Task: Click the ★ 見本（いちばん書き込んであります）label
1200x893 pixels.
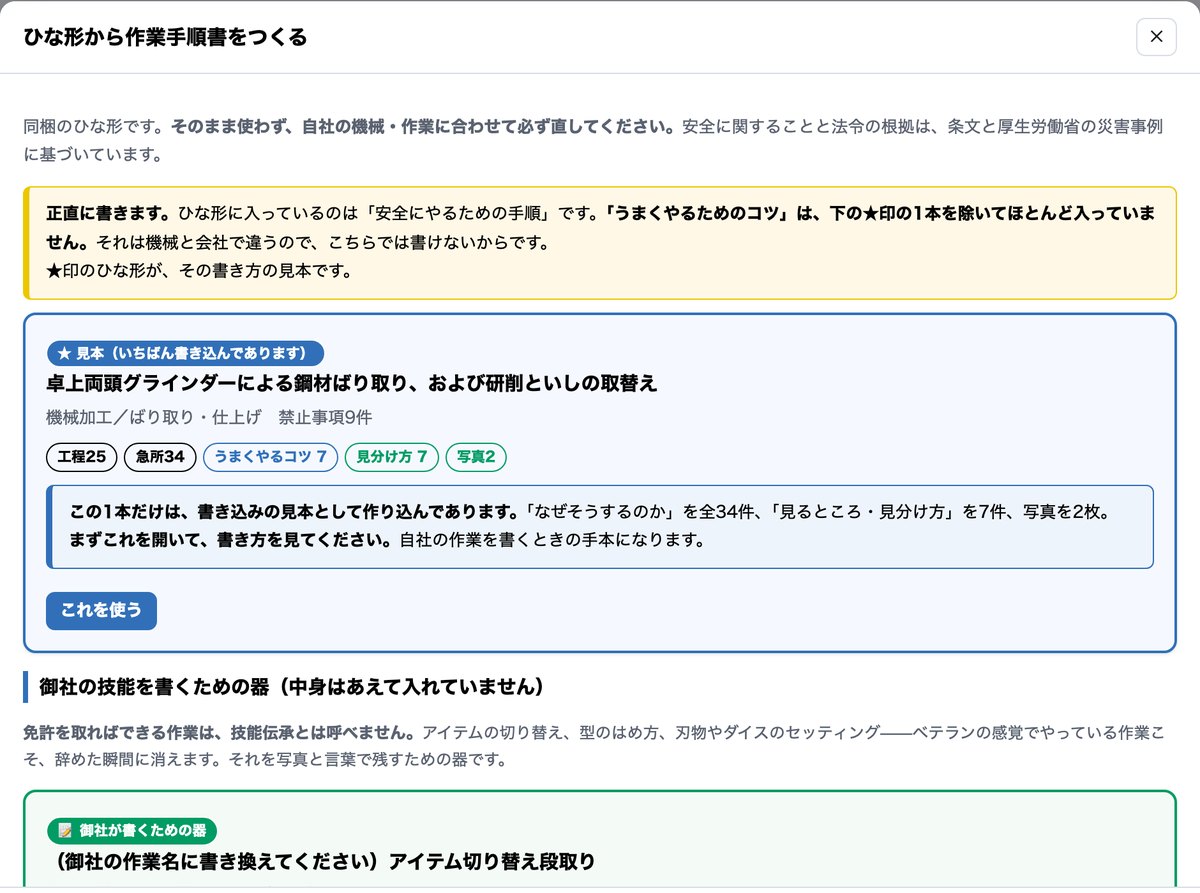Action: point(185,353)
